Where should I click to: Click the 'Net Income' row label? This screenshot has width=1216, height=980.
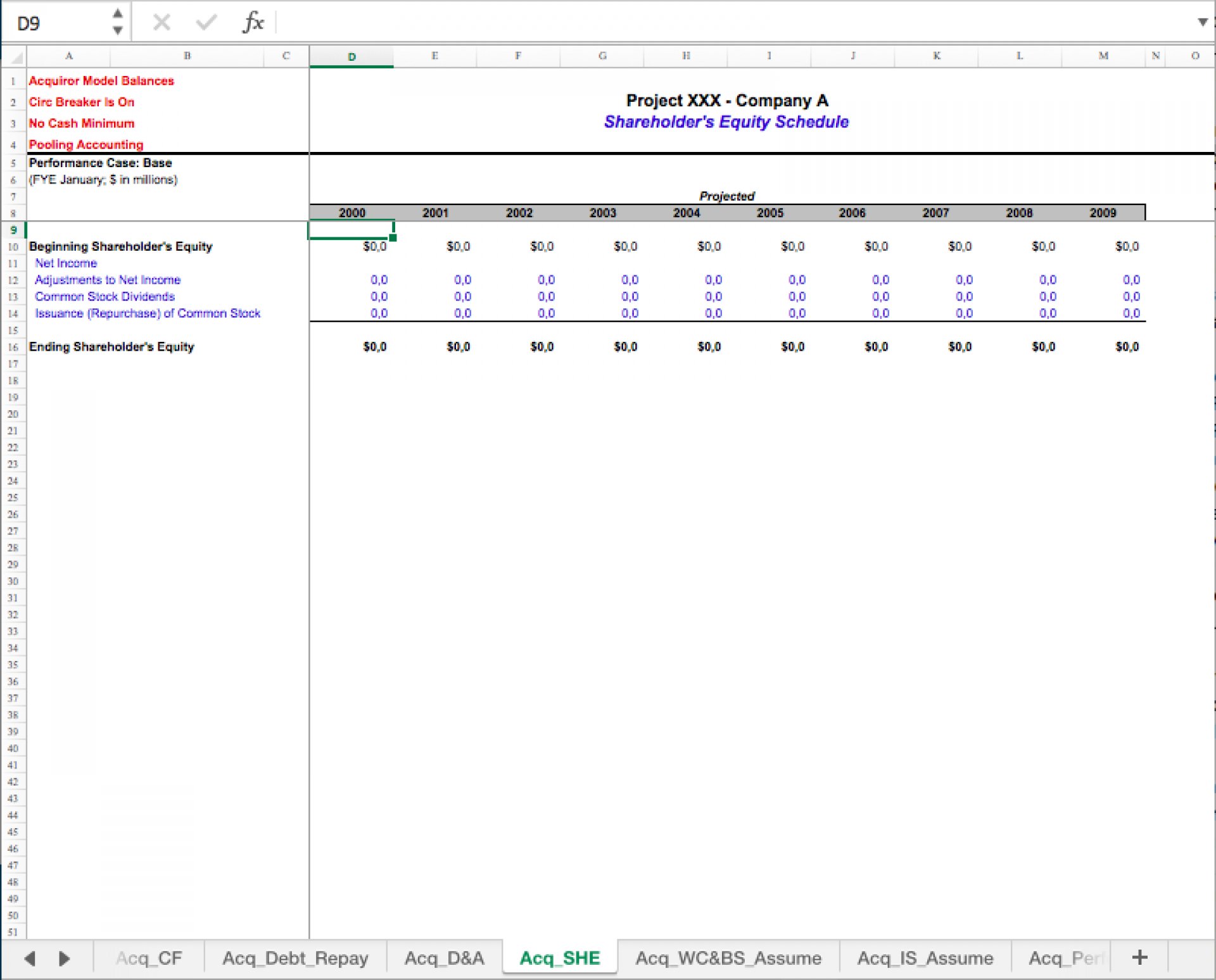point(66,263)
